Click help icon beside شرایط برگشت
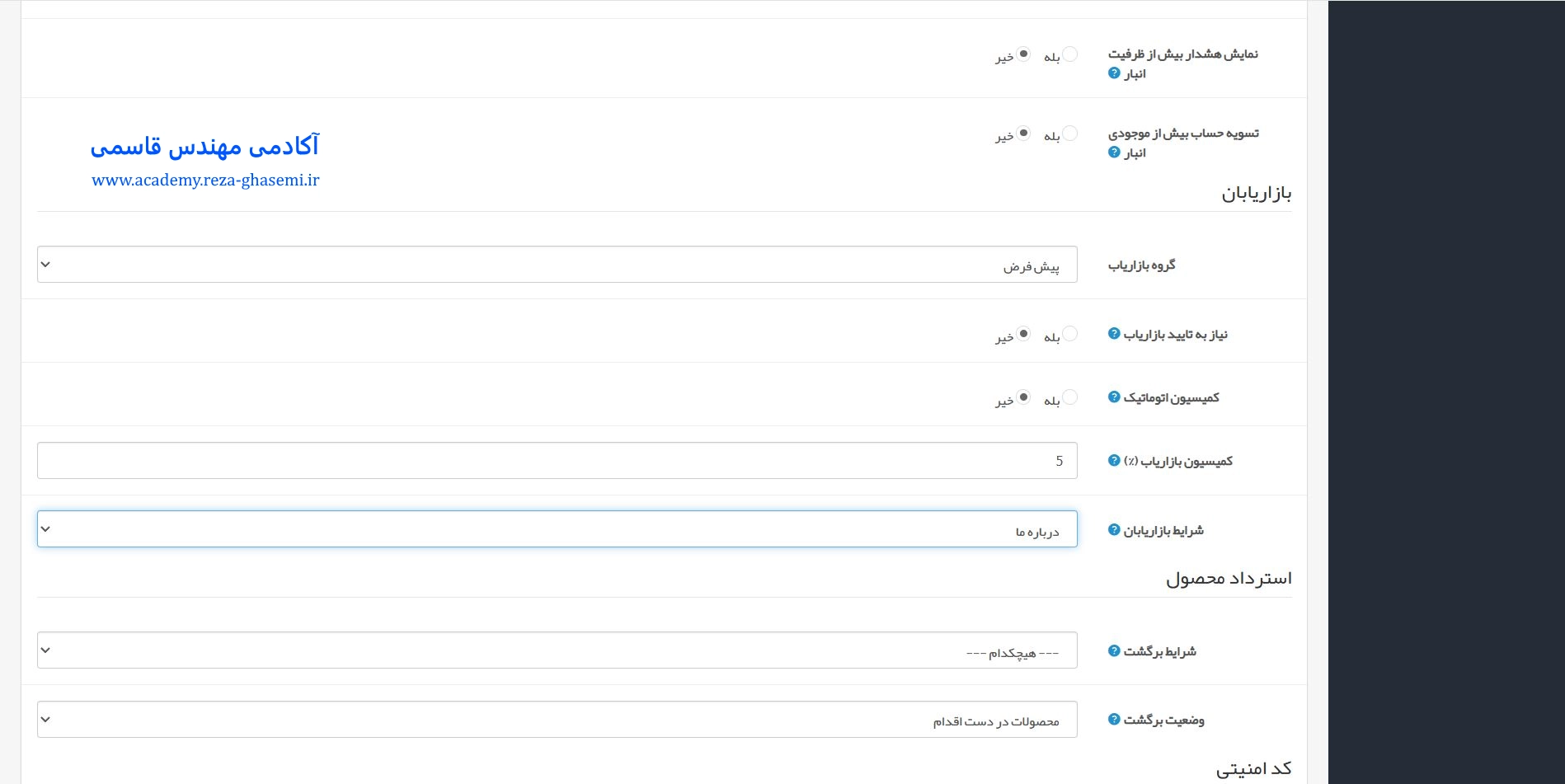Viewport: 1565px width, 784px height. 1114,651
